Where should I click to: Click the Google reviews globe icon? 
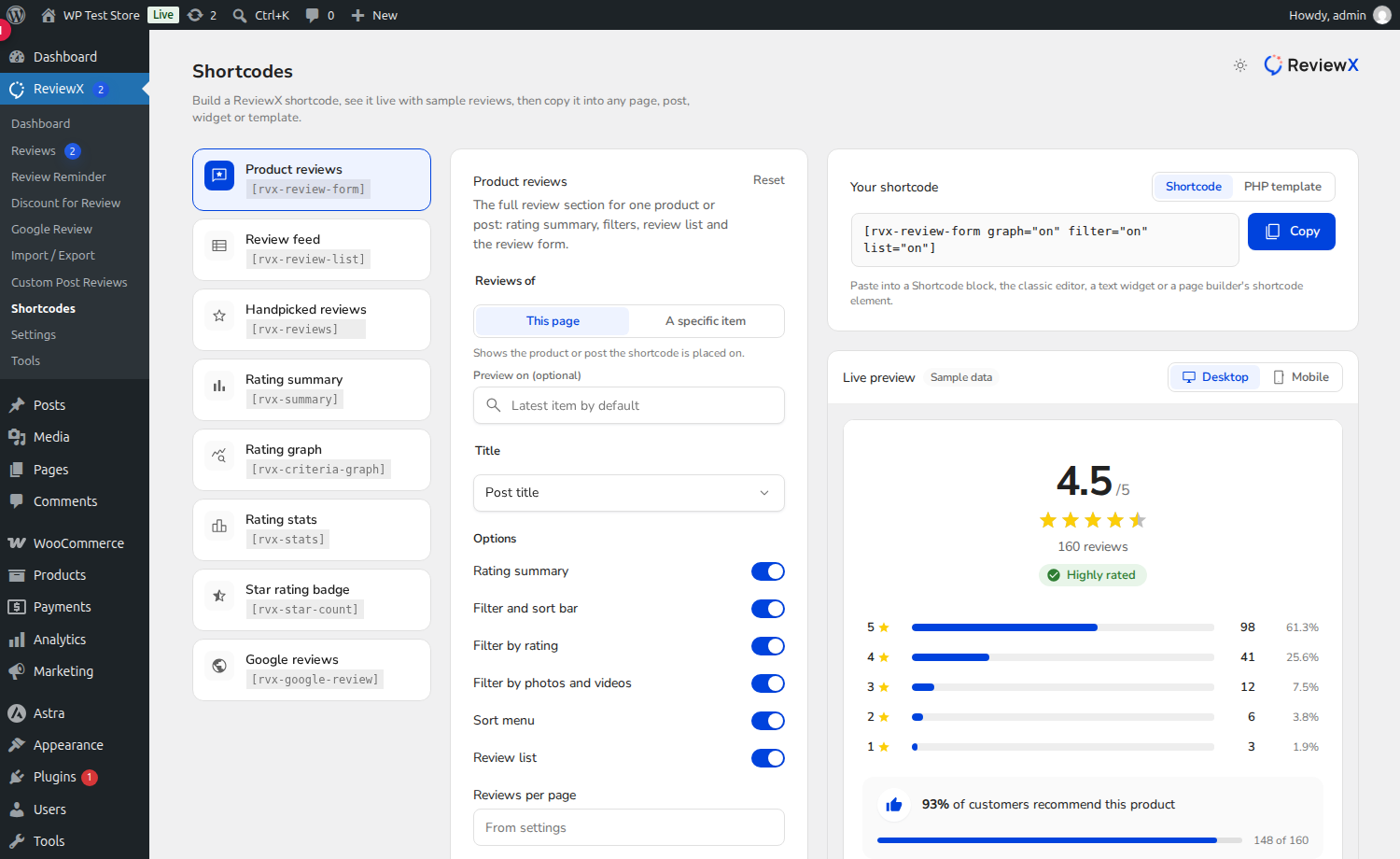(x=219, y=666)
